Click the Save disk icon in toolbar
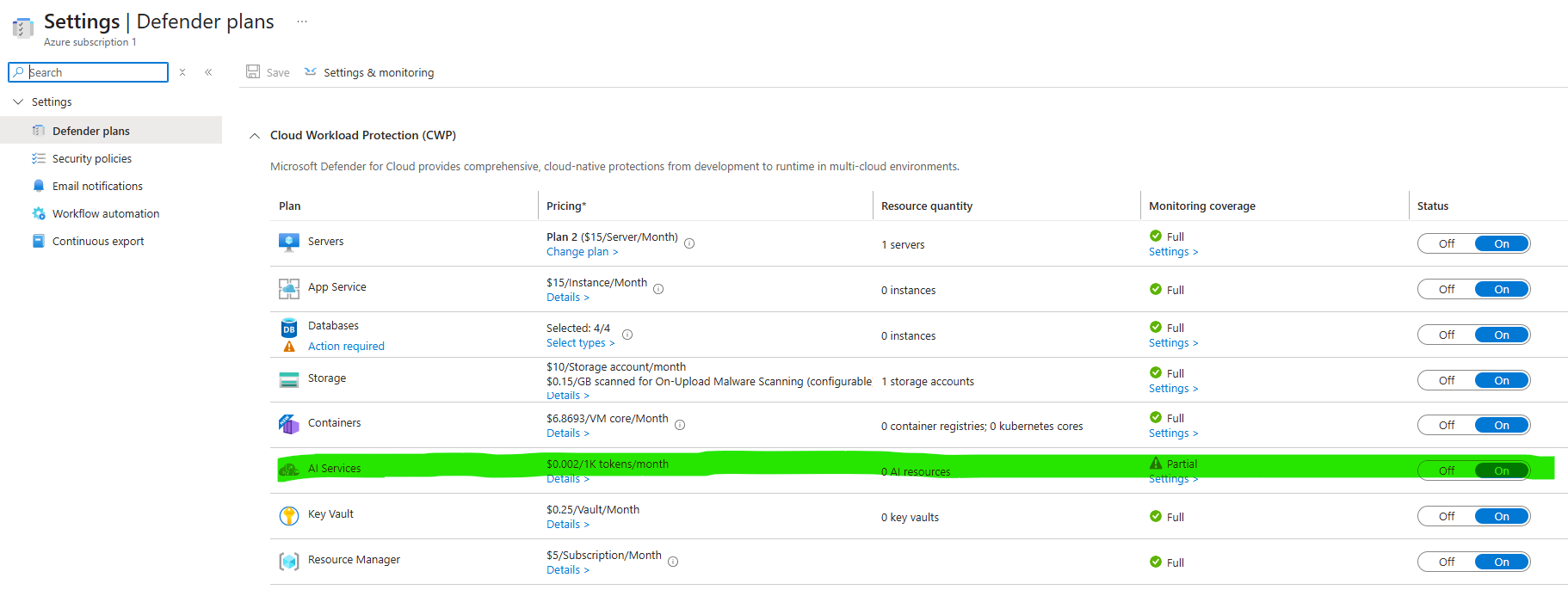The image size is (1568, 590). 253,72
